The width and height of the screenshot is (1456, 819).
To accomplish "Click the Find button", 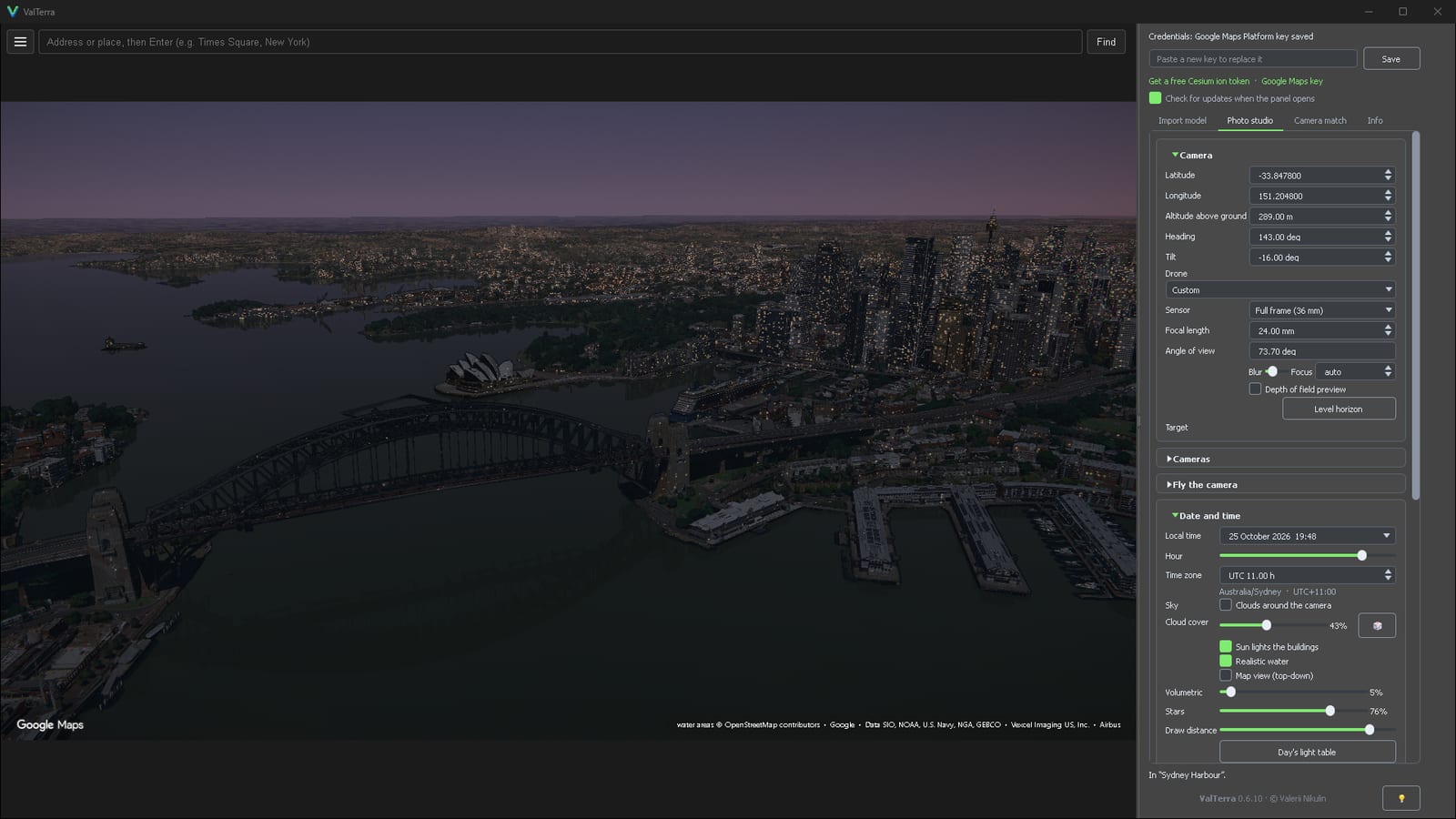I will (1106, 42).
